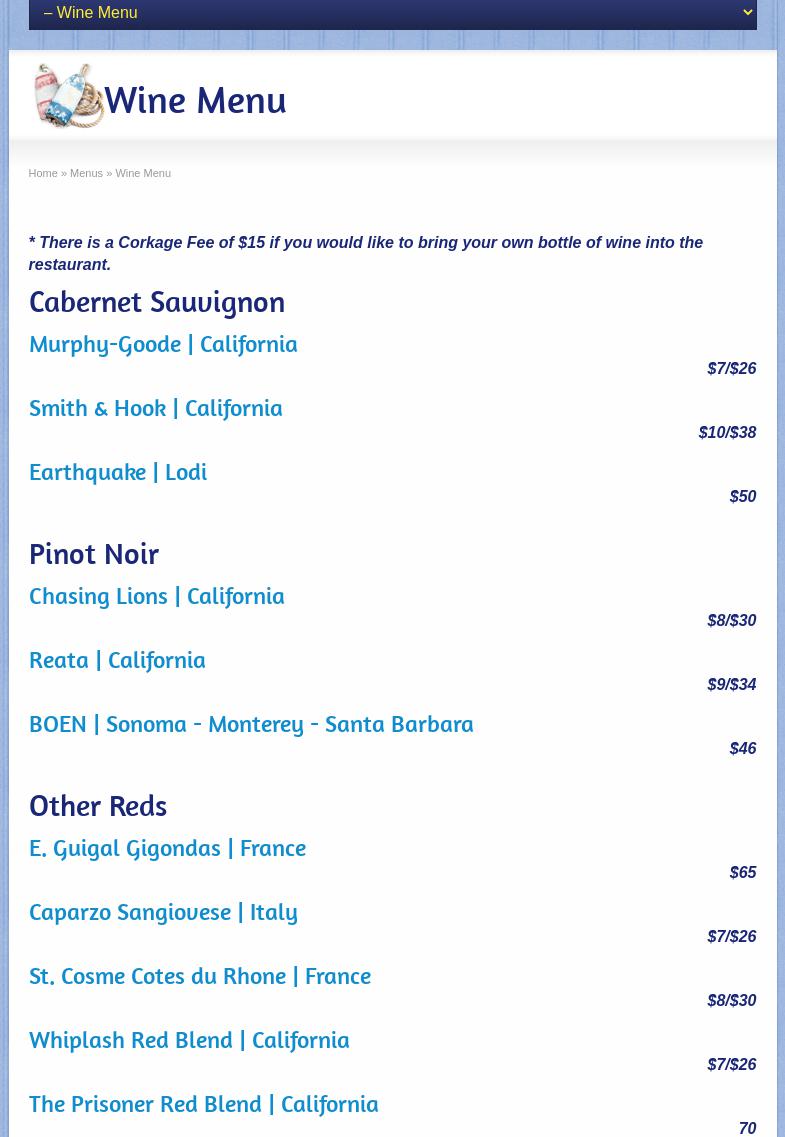Click the Wine Menu breadcrumb text
This screenshot has width=785, height=1137.
coord(143,173)
